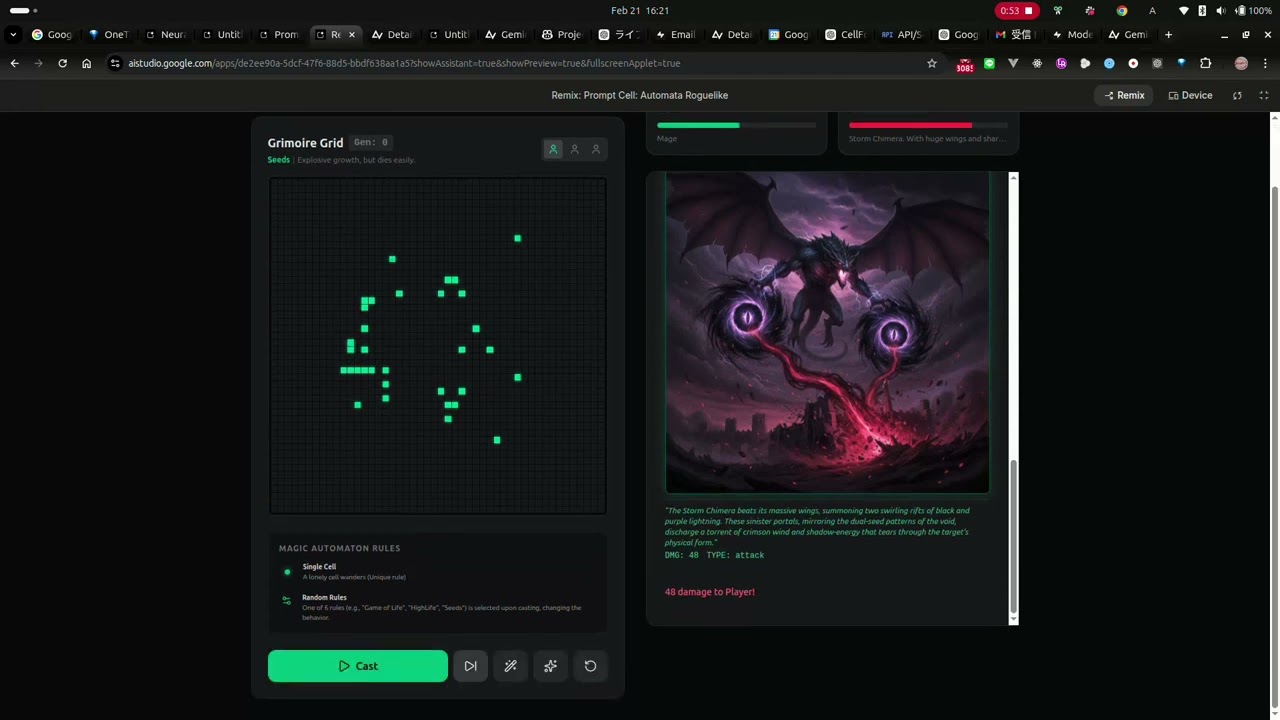Open the Device preview option
1280x720 pixels.
pos(1190,95)
